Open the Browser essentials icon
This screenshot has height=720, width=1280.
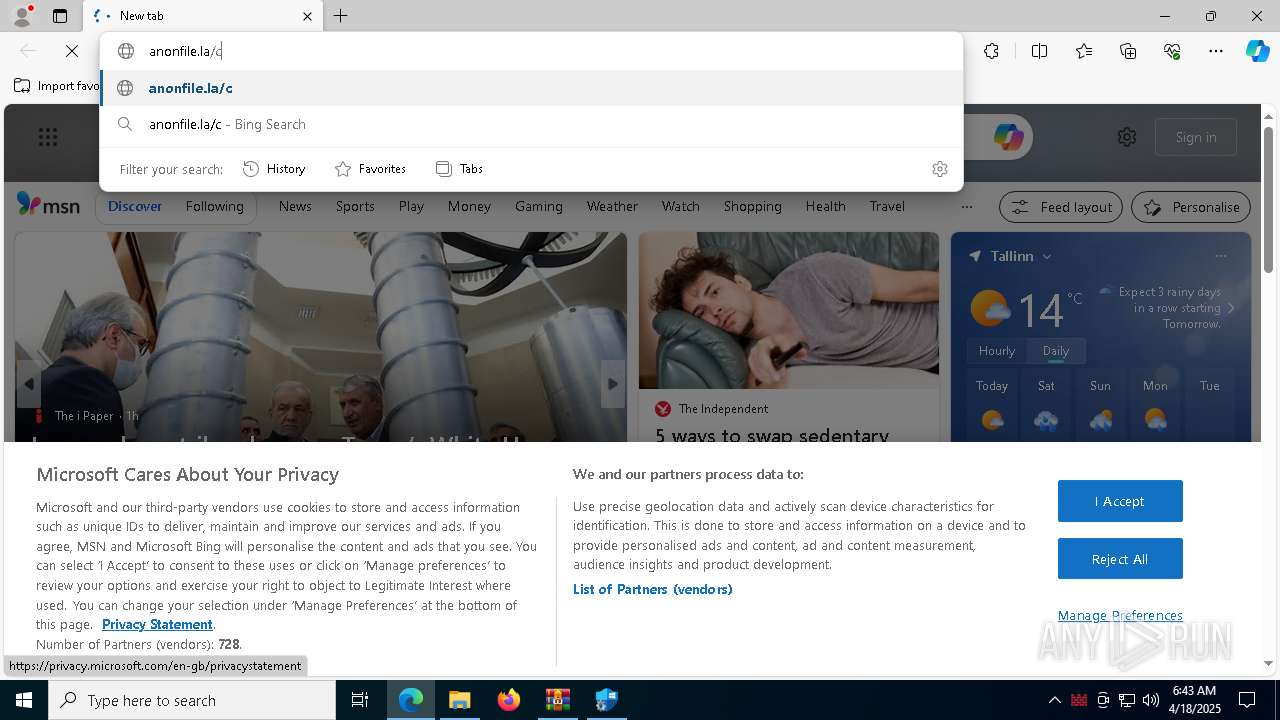(1172, 51)
